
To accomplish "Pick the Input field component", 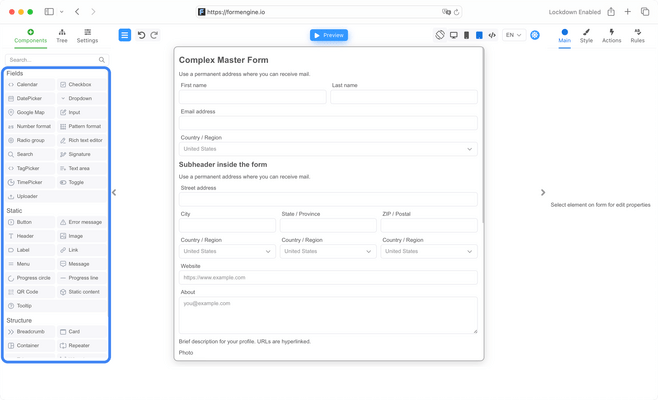I will coord(82,112).
